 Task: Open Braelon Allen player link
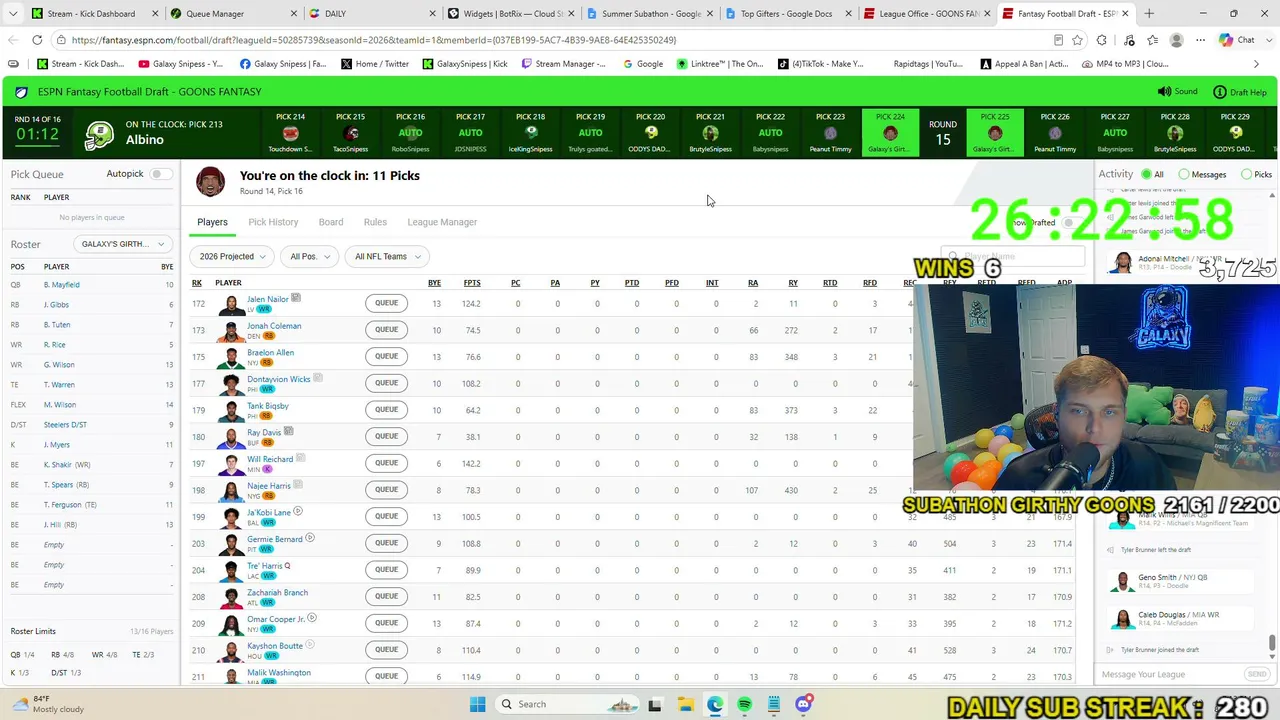click(270, 353)
